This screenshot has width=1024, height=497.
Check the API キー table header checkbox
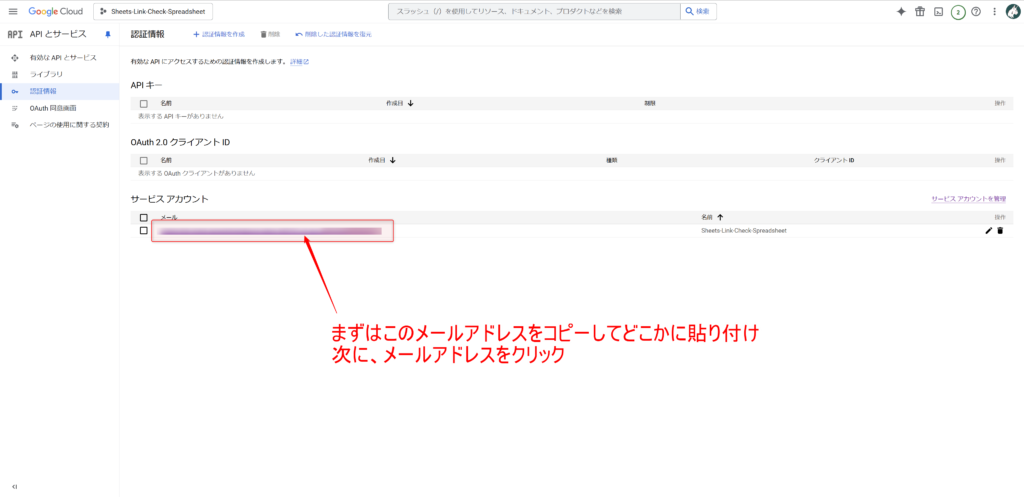pyautogui.click(x=144, y=103)
